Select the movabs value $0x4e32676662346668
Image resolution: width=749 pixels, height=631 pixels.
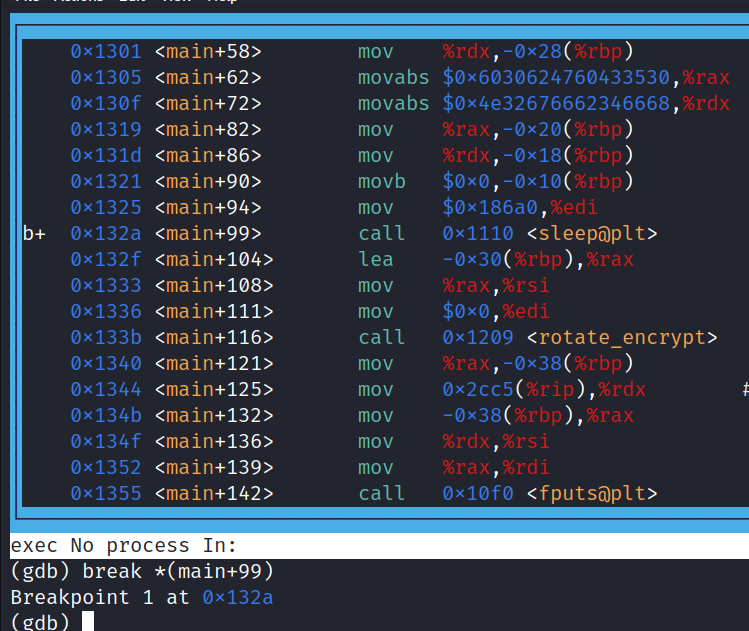[556, 104]
